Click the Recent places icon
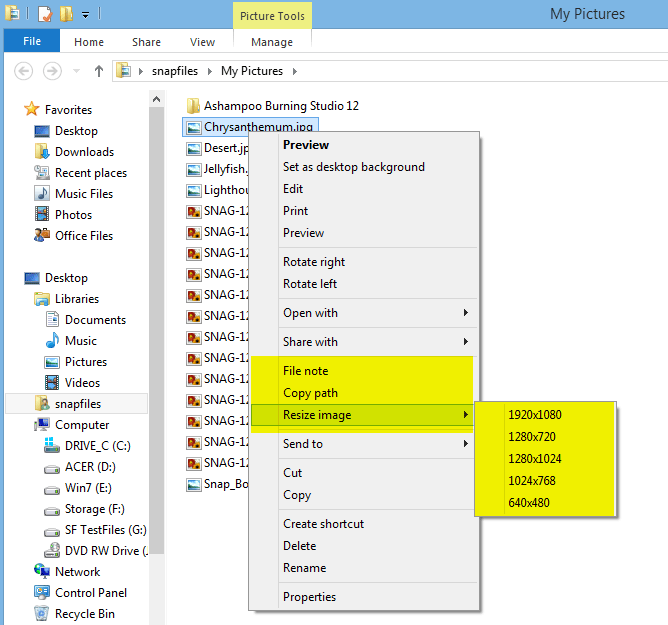Image resolution: width=668 pixels, height=625 pixels. pyautogui.click(x=42, y=172)
